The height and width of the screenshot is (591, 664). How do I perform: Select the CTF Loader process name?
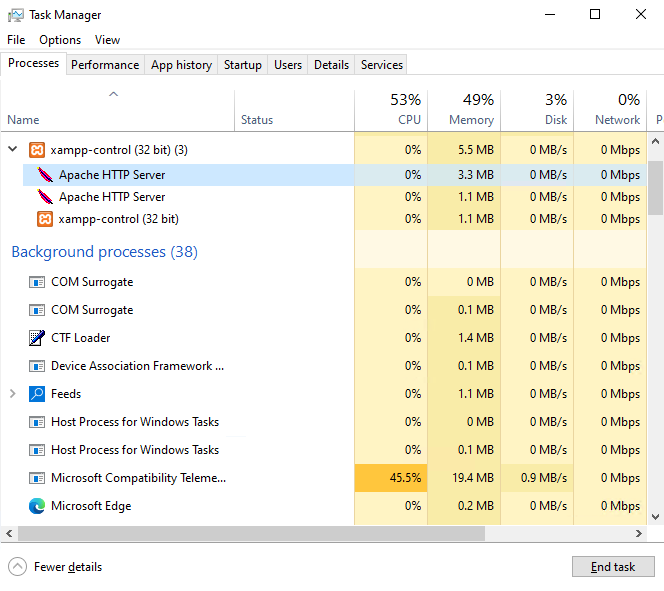point(80,338)
